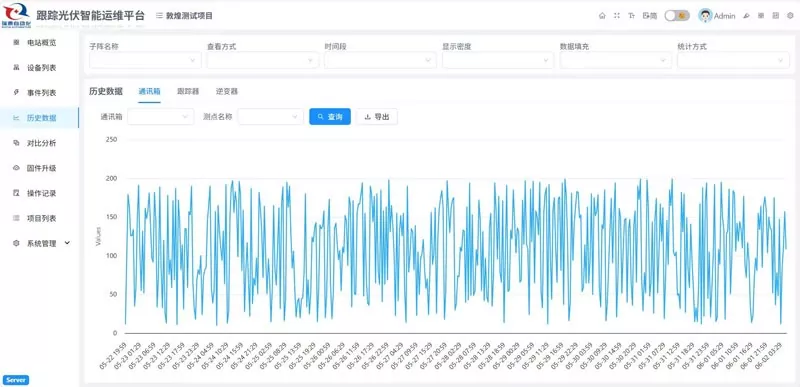Screen dimensions: 800x387
Task: Click the blue 查询 button
Action: pyautogui.click(x=330, y=117)
